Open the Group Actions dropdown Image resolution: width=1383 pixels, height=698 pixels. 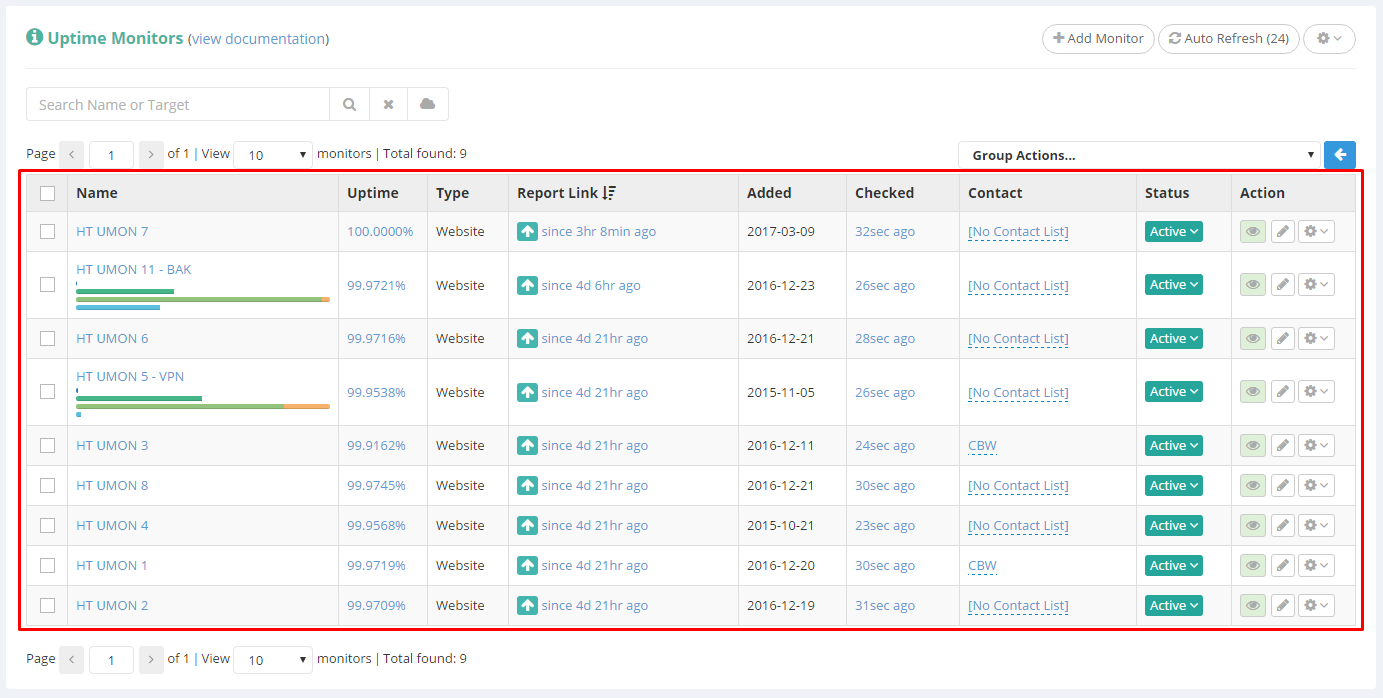(x=1139, y=155)
